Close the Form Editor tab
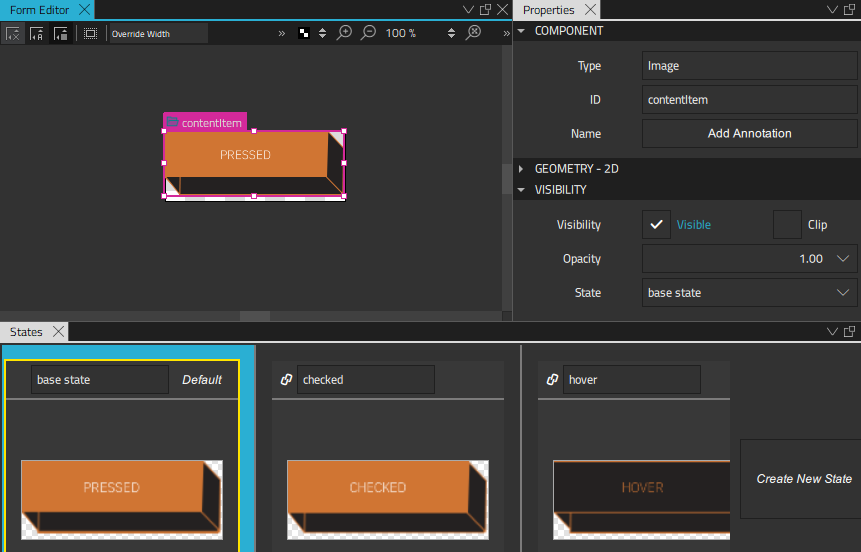The width and height of the screenshot is (861, 552). [x=85, y=10]
